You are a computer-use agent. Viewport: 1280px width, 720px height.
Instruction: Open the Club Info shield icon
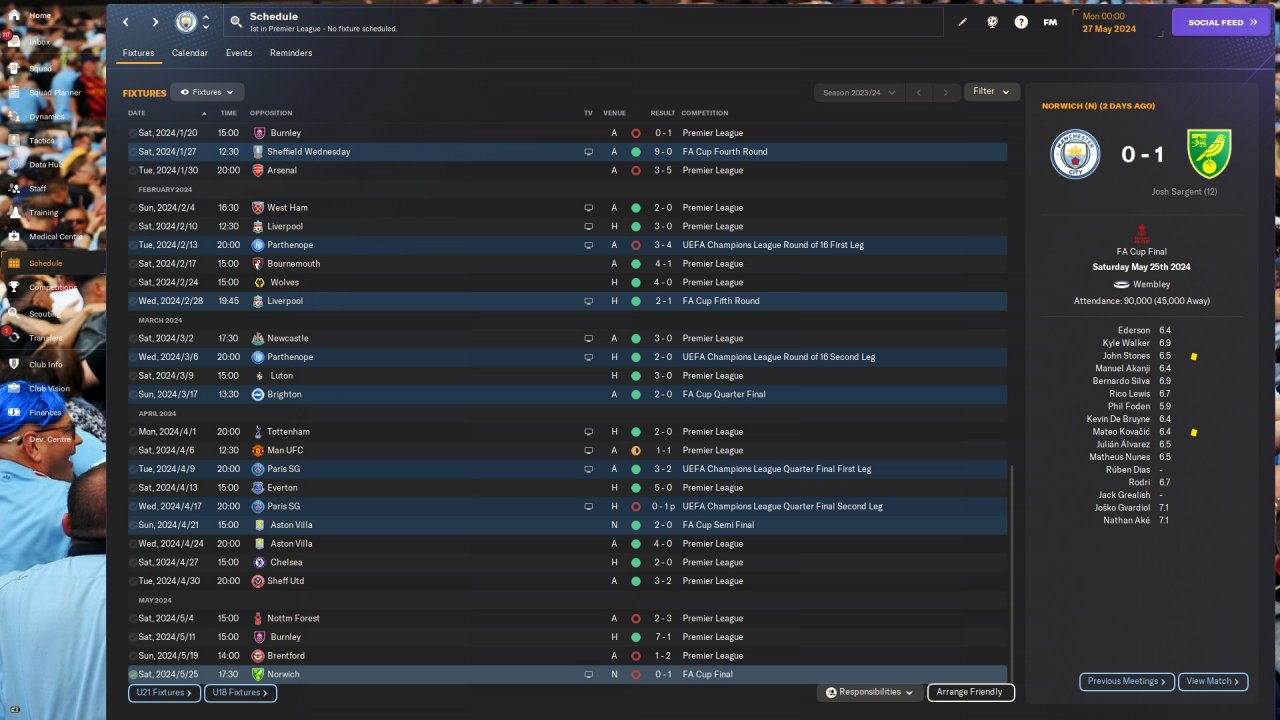tap(14, 364)
